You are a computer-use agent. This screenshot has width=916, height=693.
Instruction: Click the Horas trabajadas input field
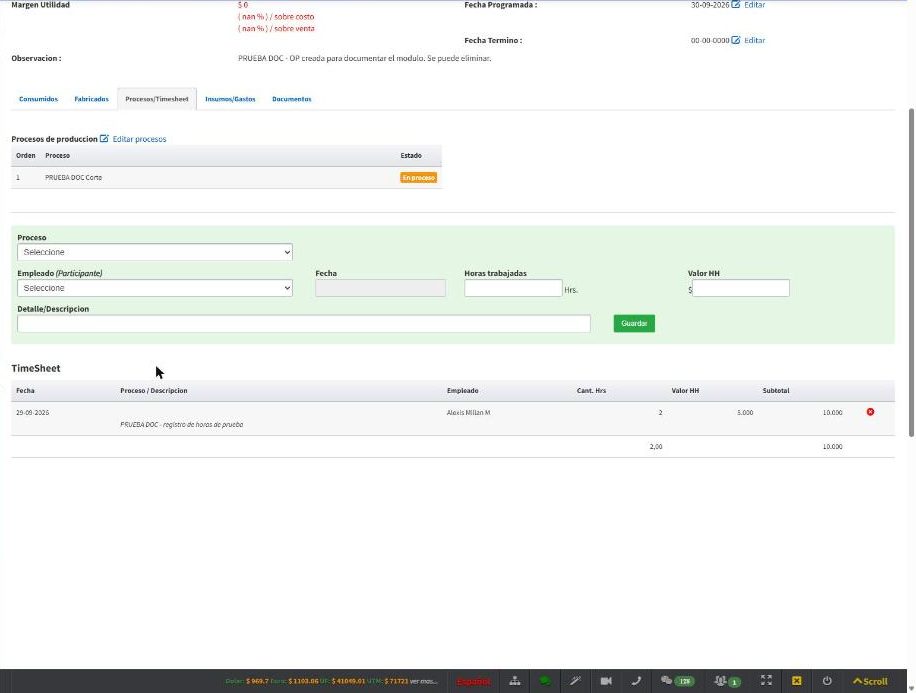[513, 288]
